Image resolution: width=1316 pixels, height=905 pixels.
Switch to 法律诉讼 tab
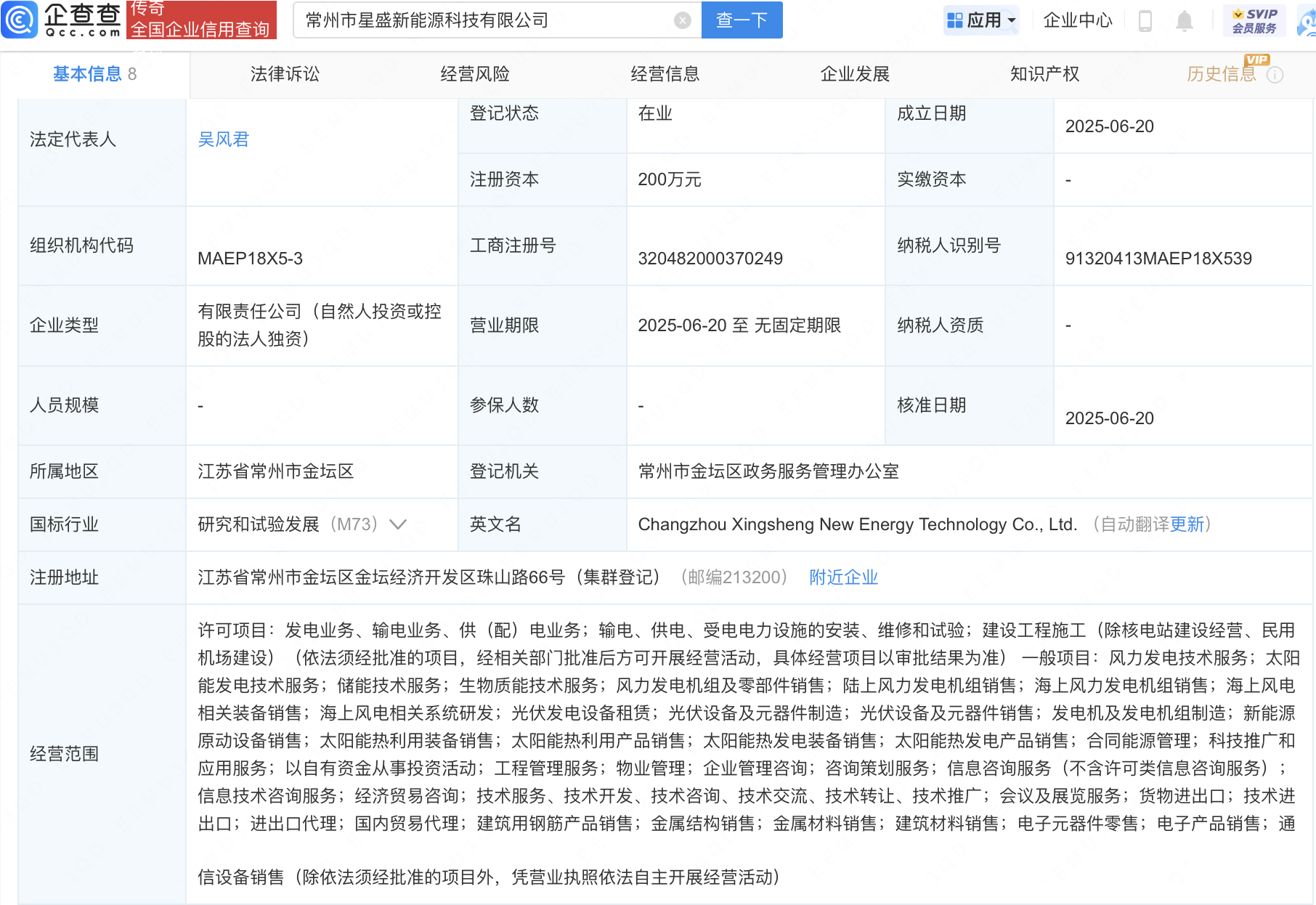[285, 74]
